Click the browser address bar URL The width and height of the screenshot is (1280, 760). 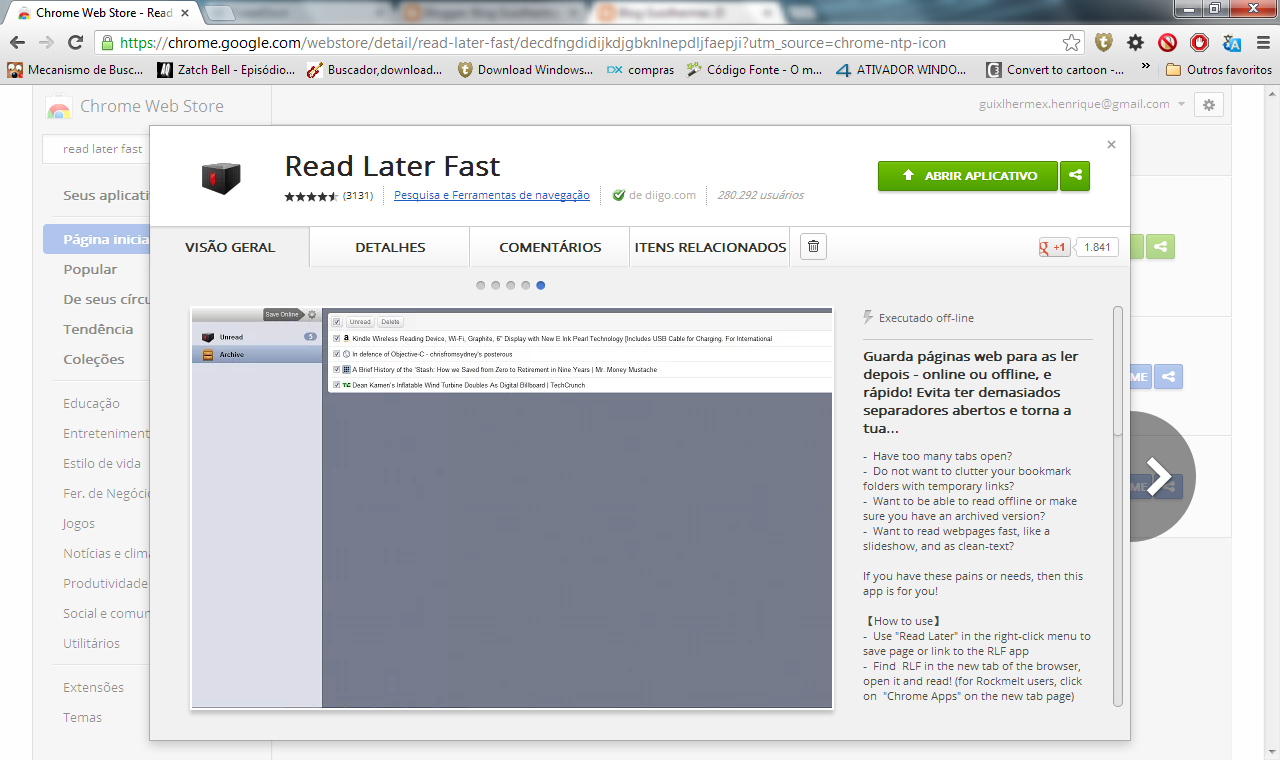coord(532,43)
